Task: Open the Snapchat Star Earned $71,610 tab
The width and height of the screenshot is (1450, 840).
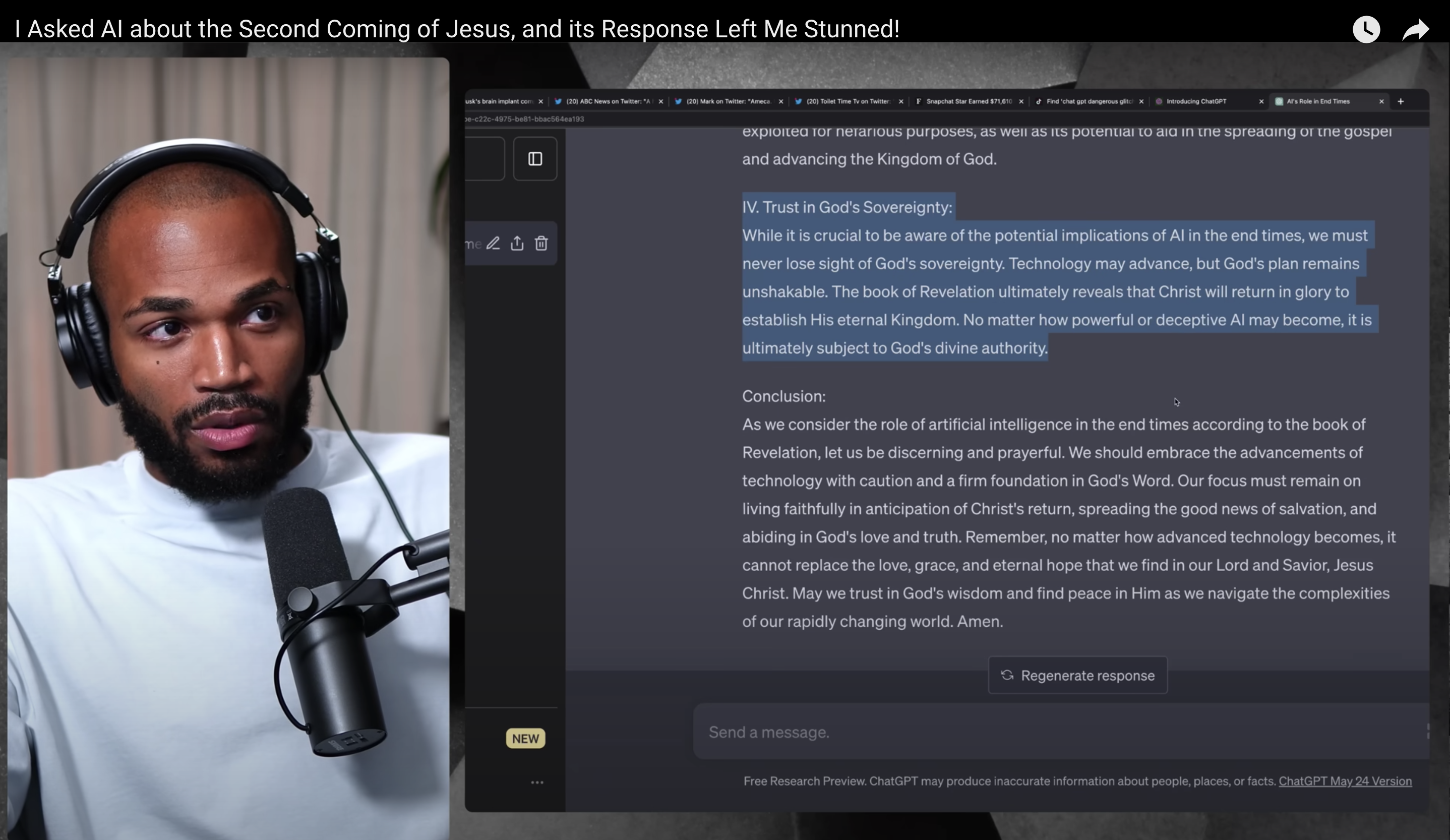Action: pyautogui.click(x=969, y=101)
